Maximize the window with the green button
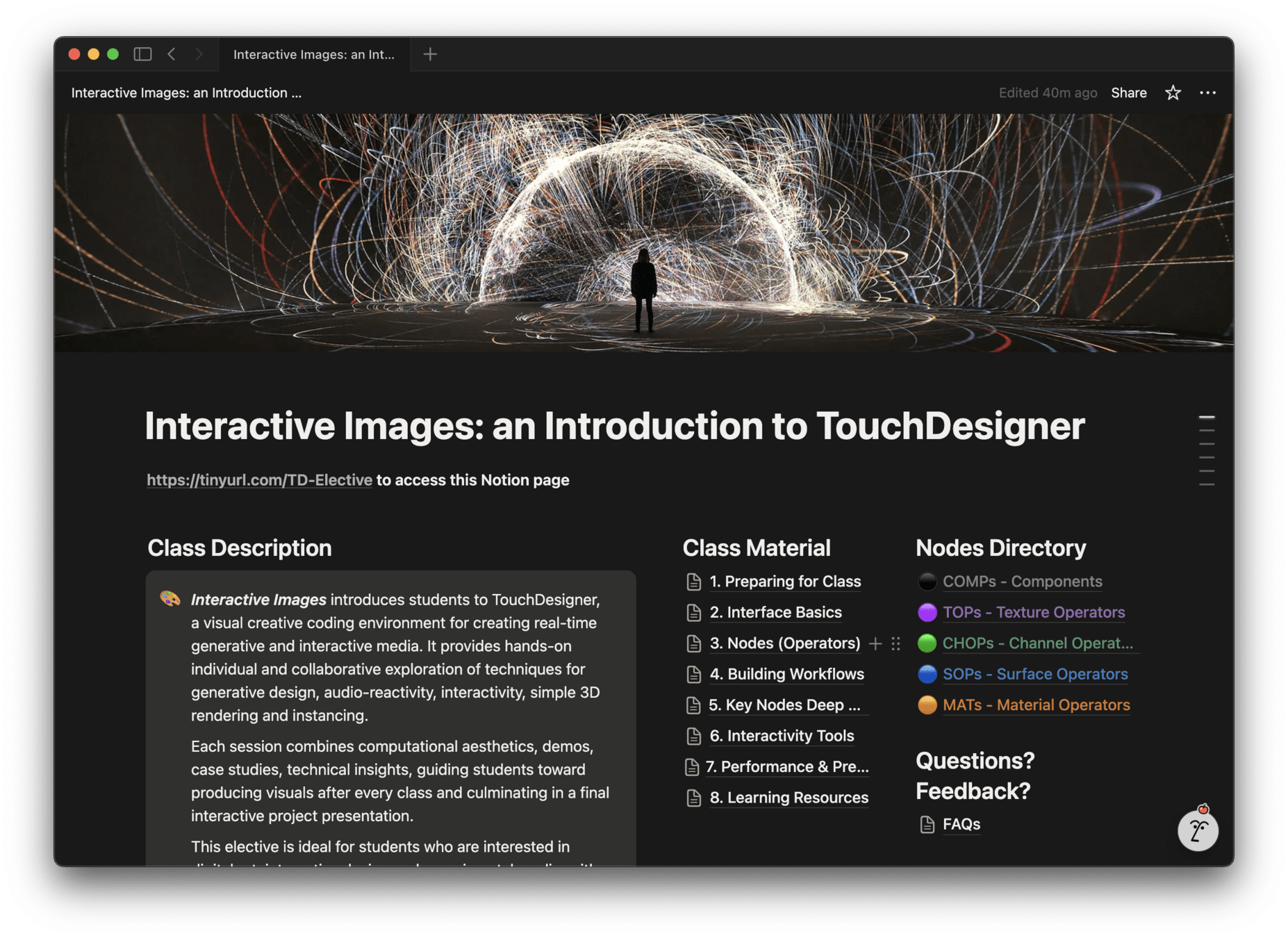 113,54
